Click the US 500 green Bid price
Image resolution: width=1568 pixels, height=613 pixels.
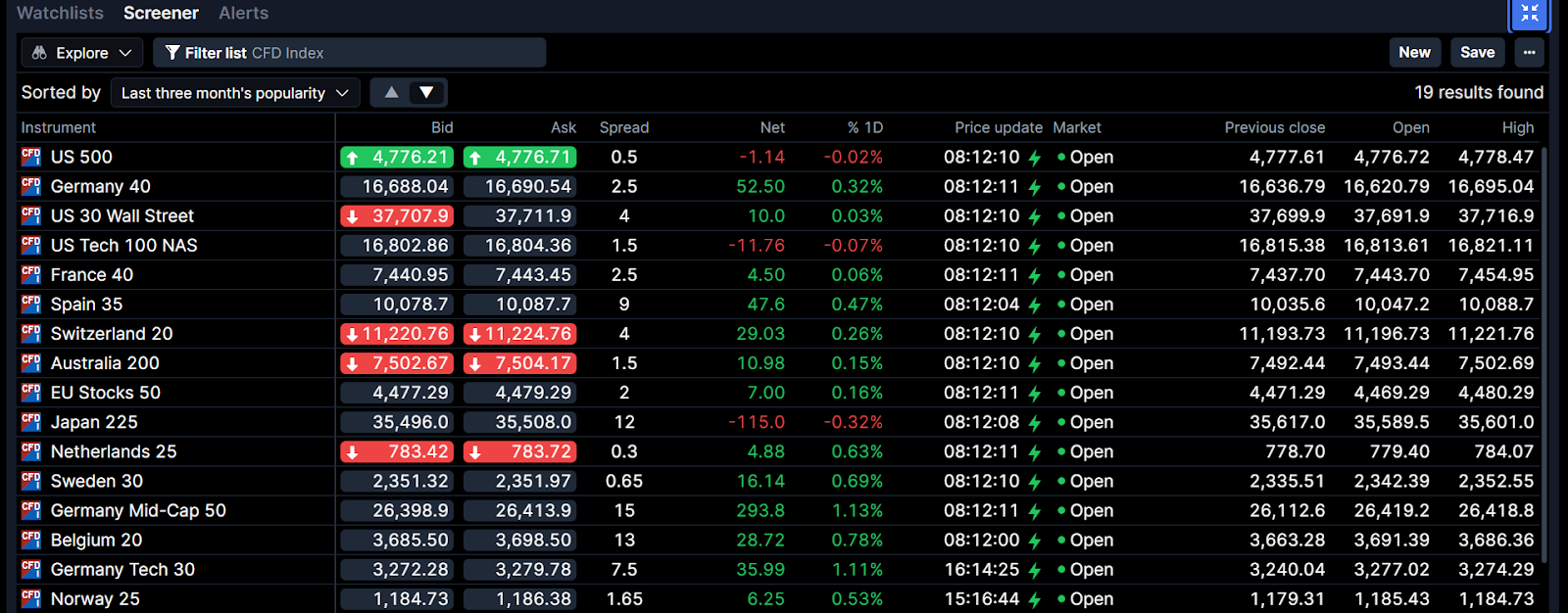pos(397,157)
